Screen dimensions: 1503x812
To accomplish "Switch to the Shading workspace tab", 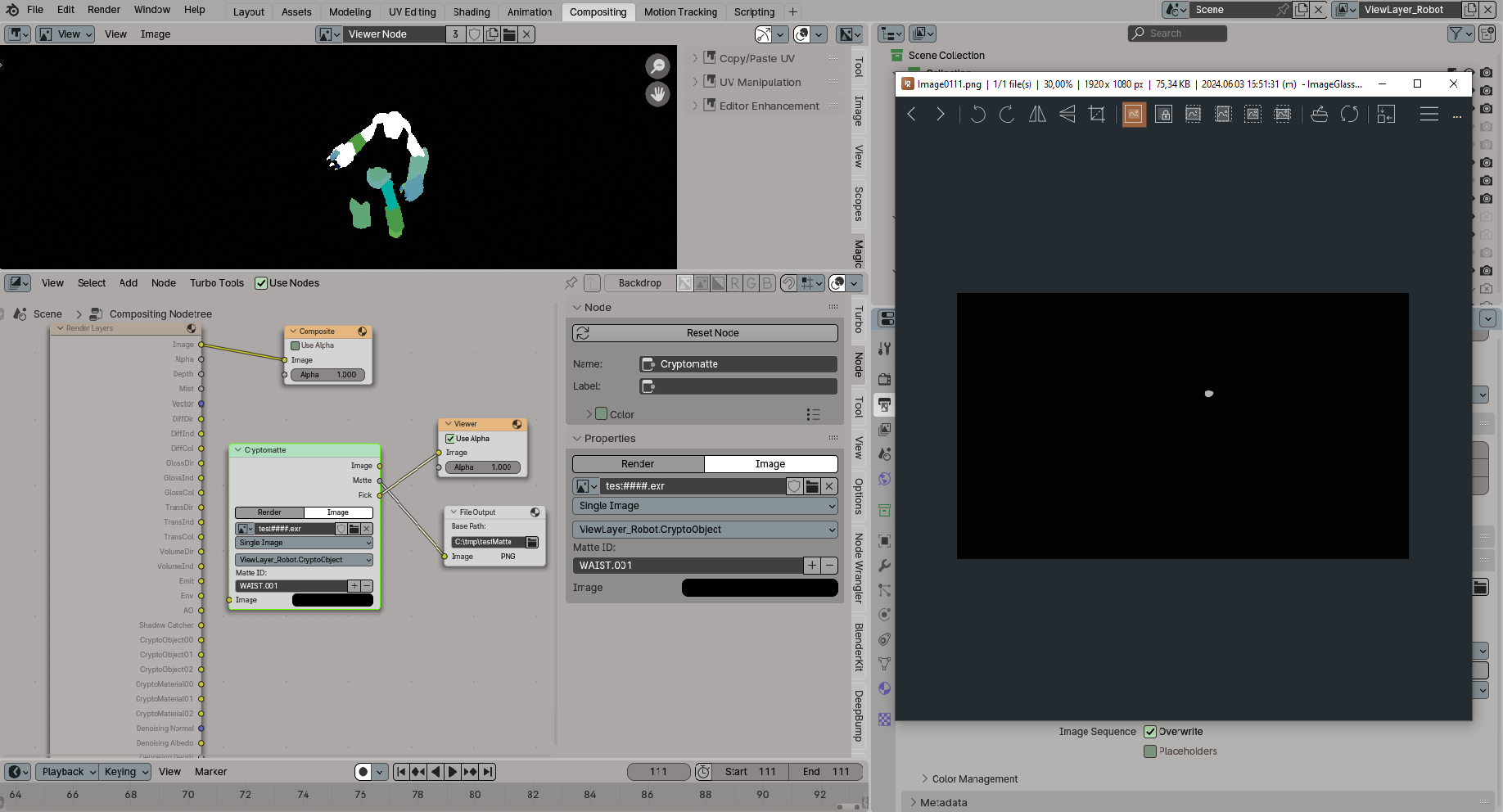I will pyautogui.click(x=472, y=12).
